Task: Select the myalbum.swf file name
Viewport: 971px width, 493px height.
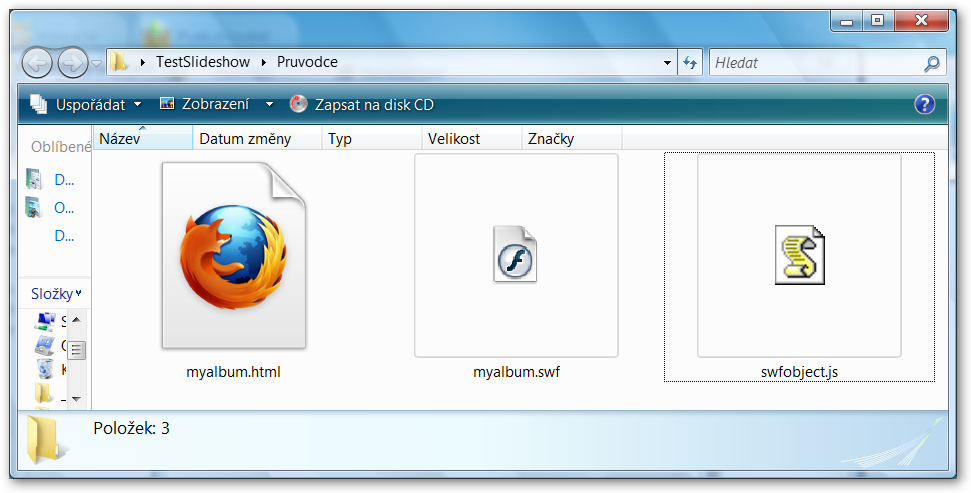Action: (x=516, y=372)
